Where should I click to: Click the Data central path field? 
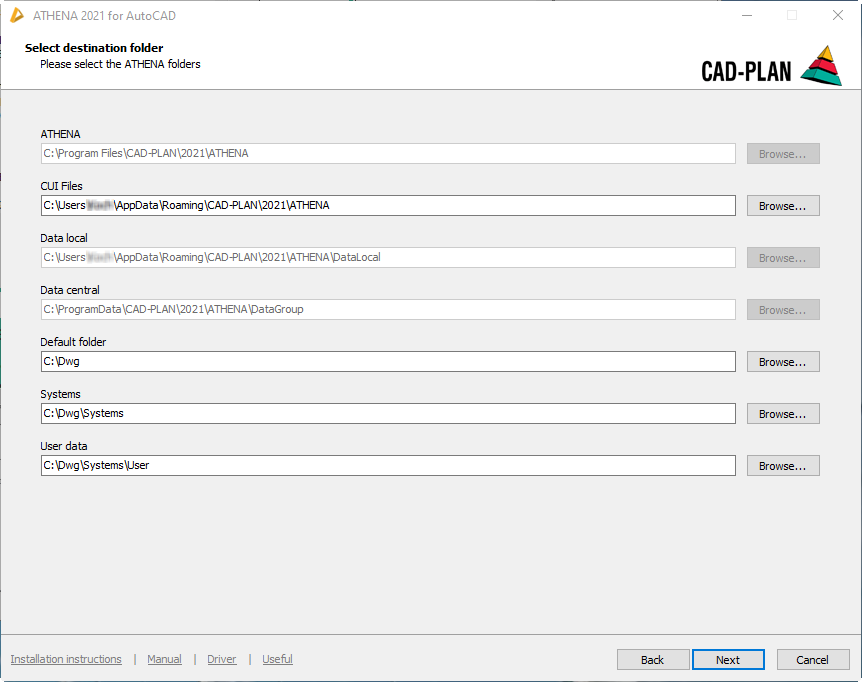click(x=388, y=310)
